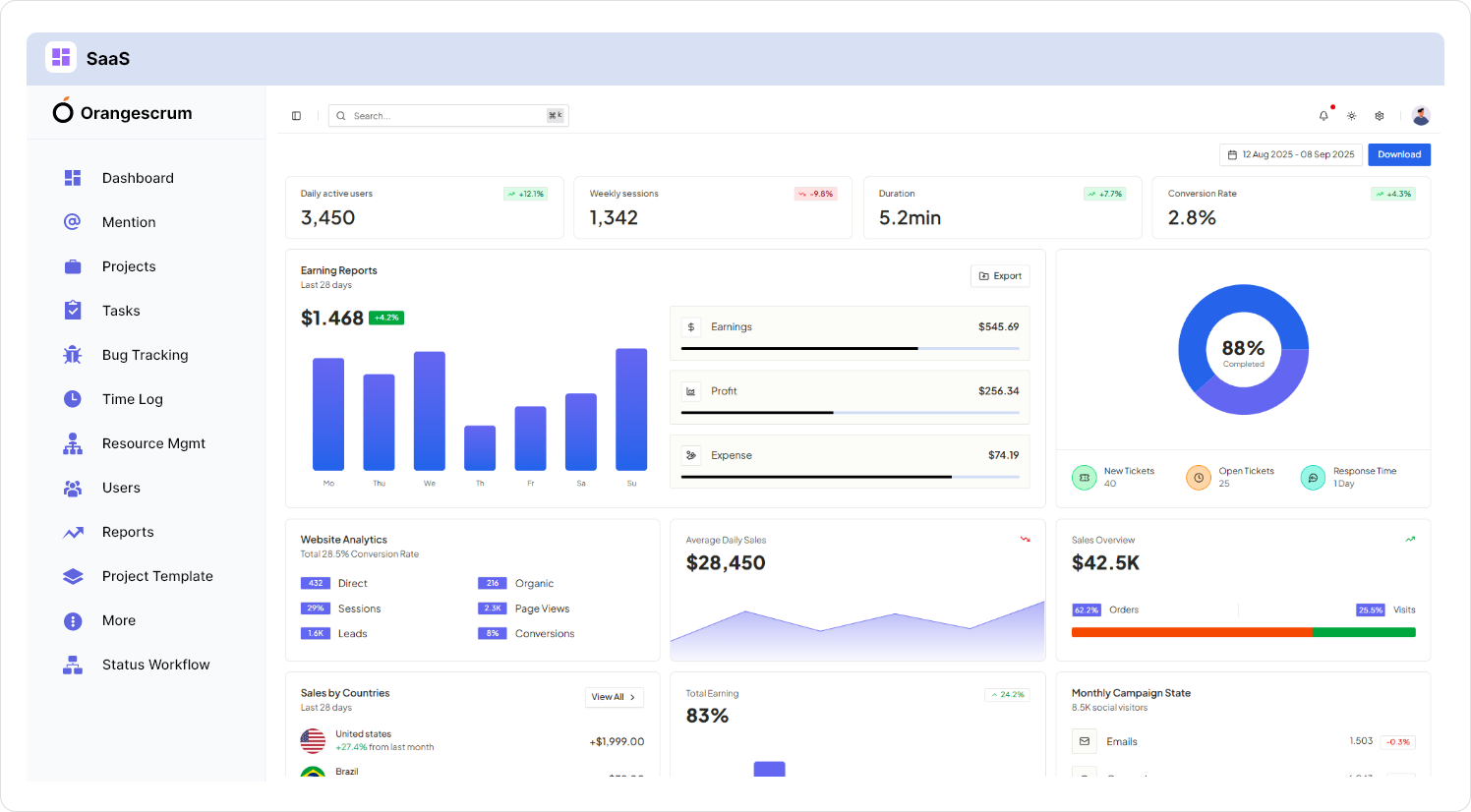The width and height of the screenshot is (1471, 812).
Task: Open Projects from the sidebar
Action: click(x=129, y=266)
